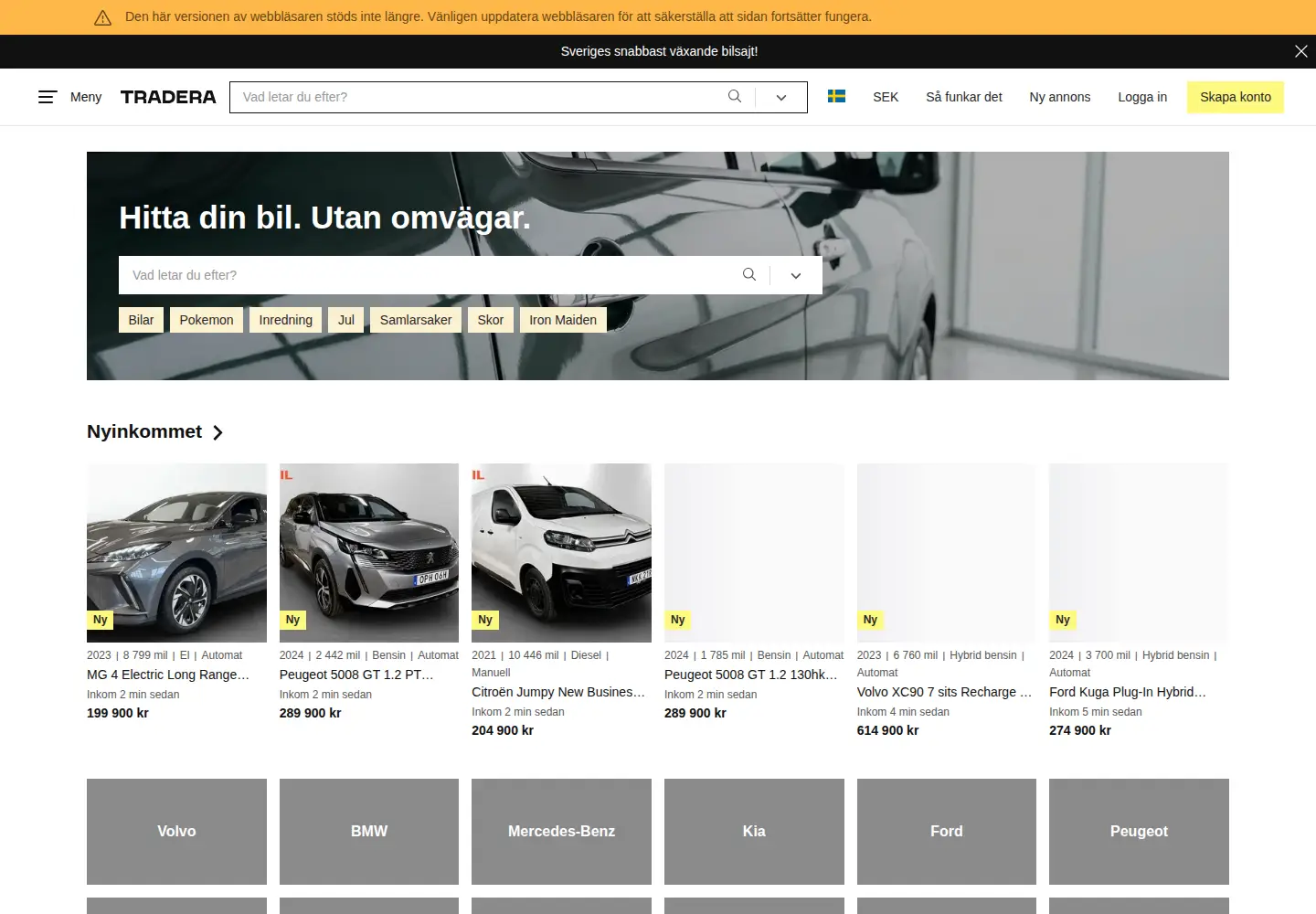The image size is (1316, 914).
Task: Select the Kia brand tile
Action: pyautogui.click(x=754, y=831)
